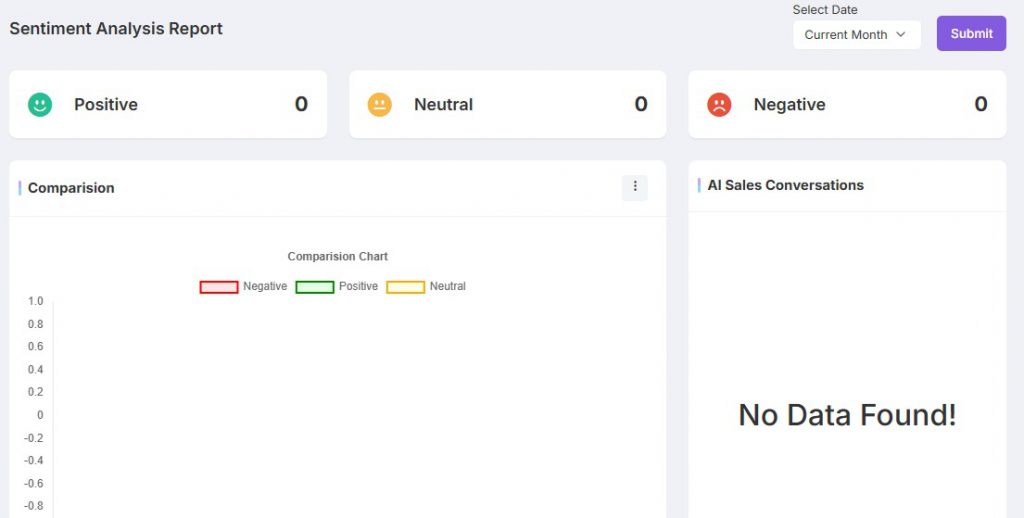Select the Neutral sentiment count value

(641, 104)
